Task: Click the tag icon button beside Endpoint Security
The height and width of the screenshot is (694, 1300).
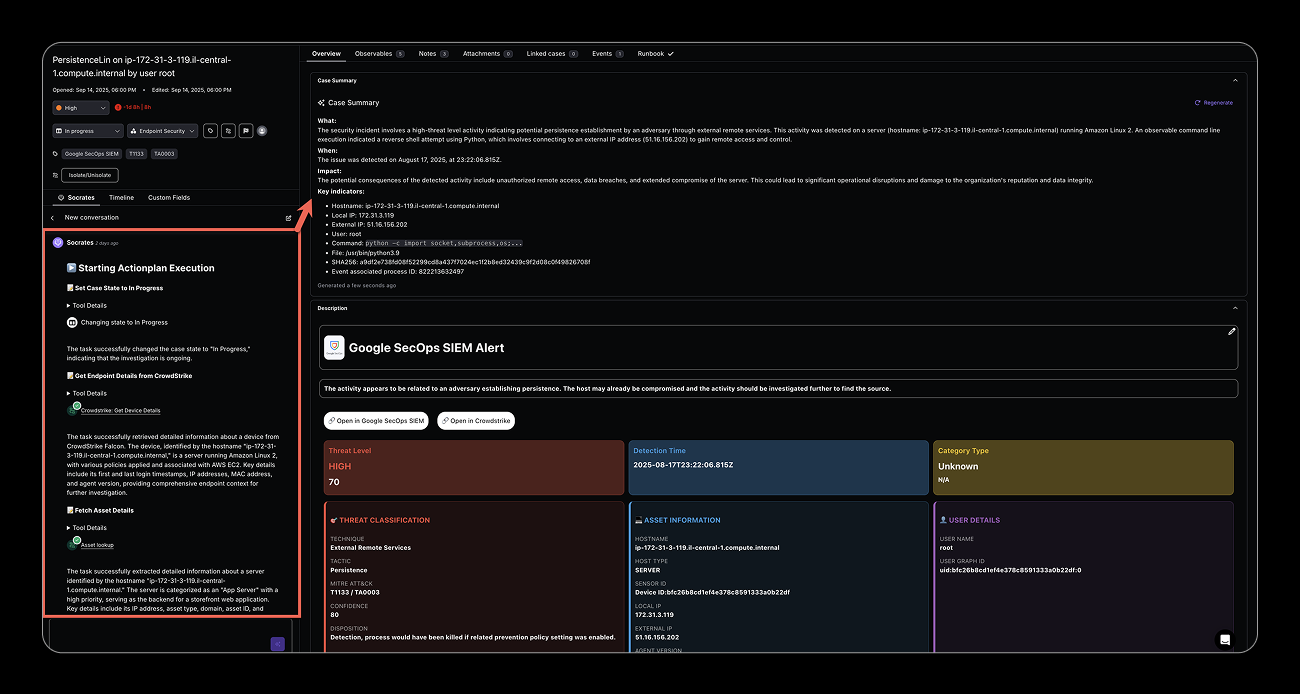Action: tap(210, 131)
